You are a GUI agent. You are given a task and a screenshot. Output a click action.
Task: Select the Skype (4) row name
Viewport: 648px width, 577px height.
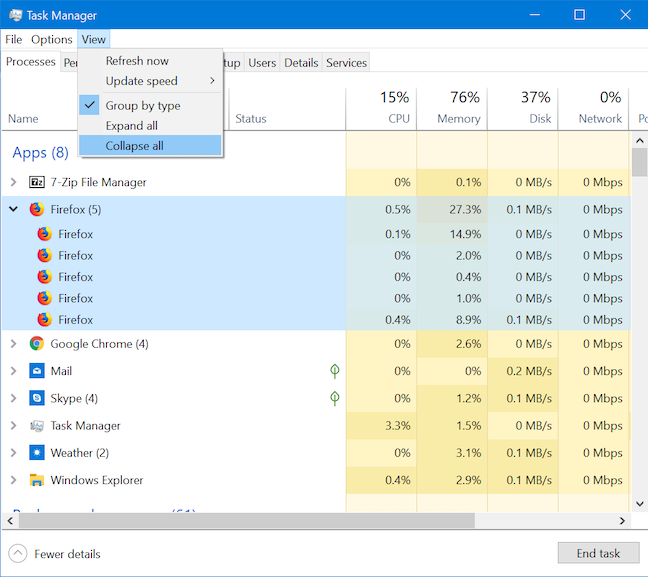click(74, 398)
